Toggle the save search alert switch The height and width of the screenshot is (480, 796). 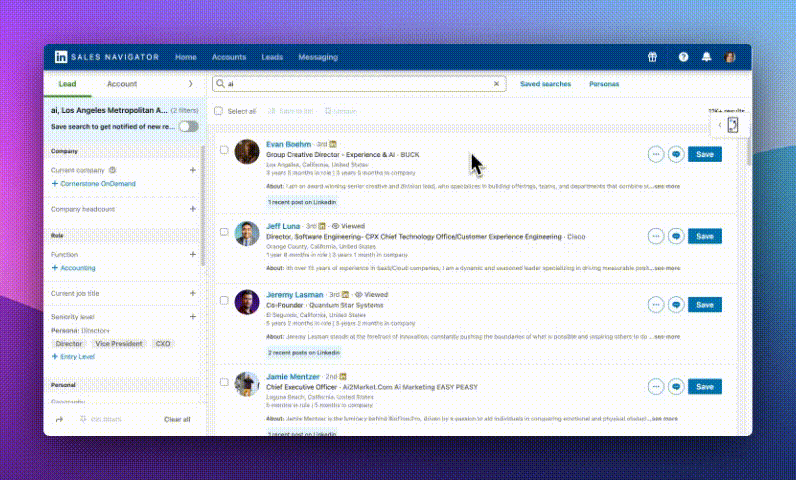coord(188,126)
